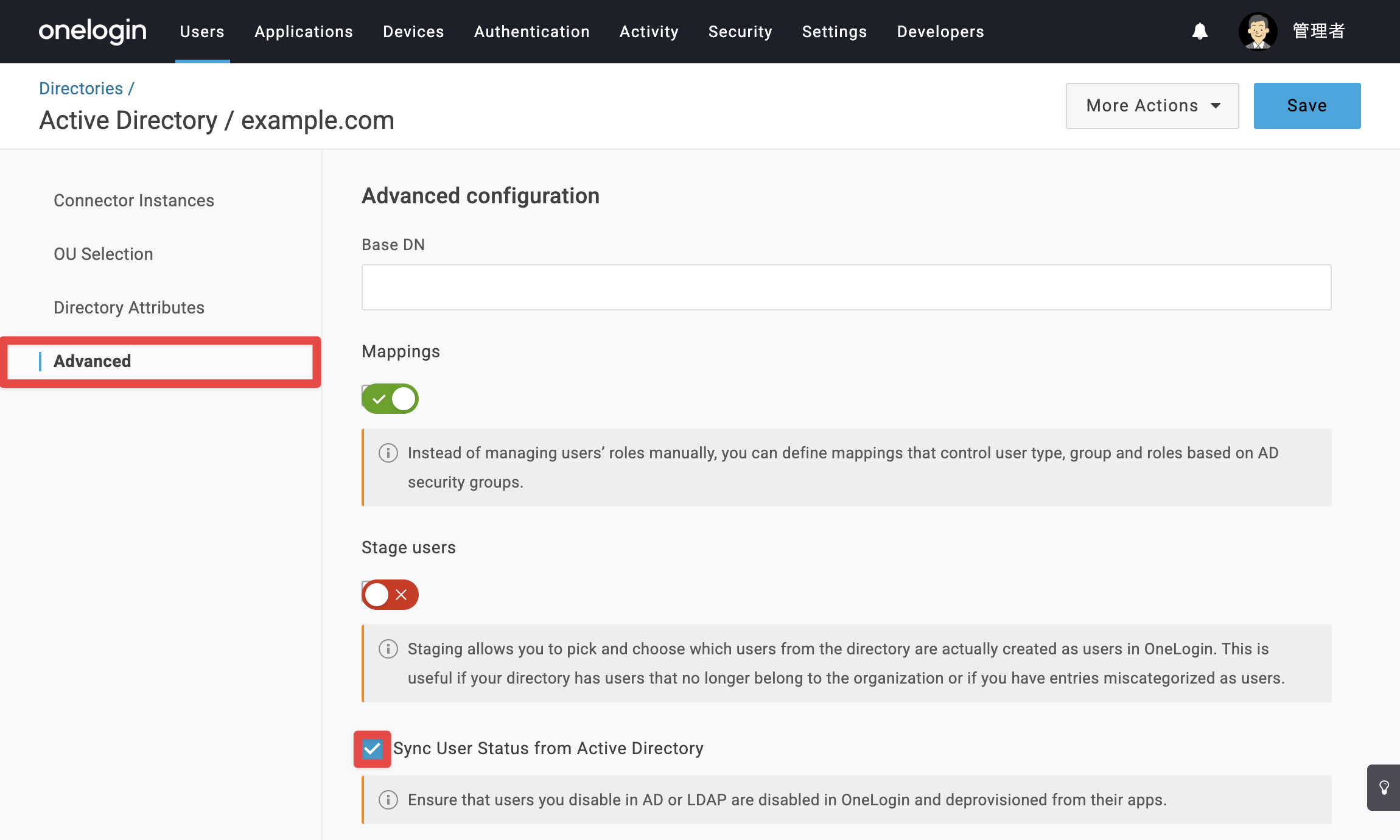Select the Advanced sidebar tab
The height and width of the screenshot is (840, 1400).
point(161,362)
